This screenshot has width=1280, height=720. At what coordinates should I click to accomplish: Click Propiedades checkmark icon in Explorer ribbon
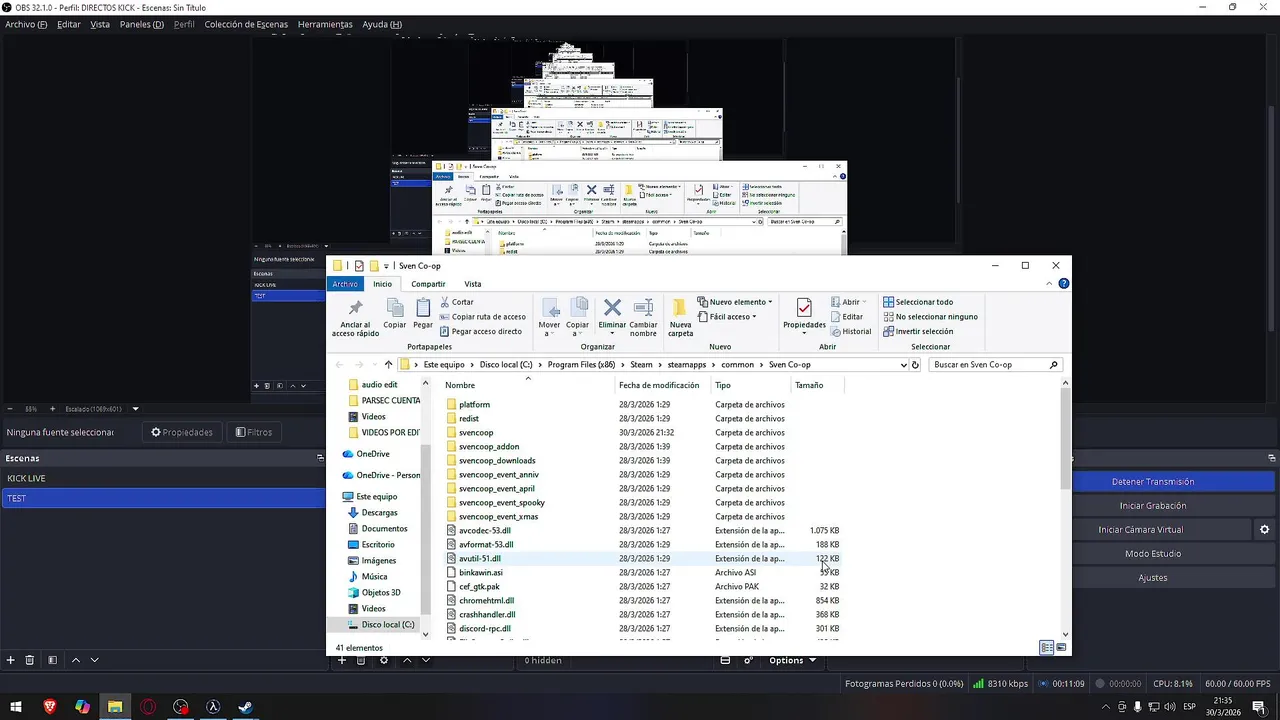804,308
